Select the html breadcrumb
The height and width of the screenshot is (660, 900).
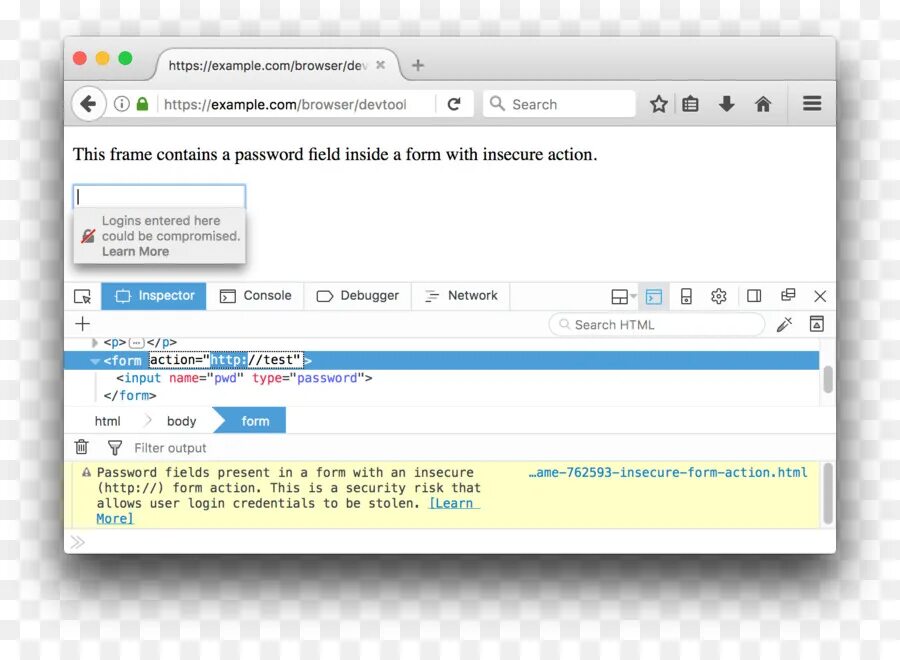pos(107,421)
